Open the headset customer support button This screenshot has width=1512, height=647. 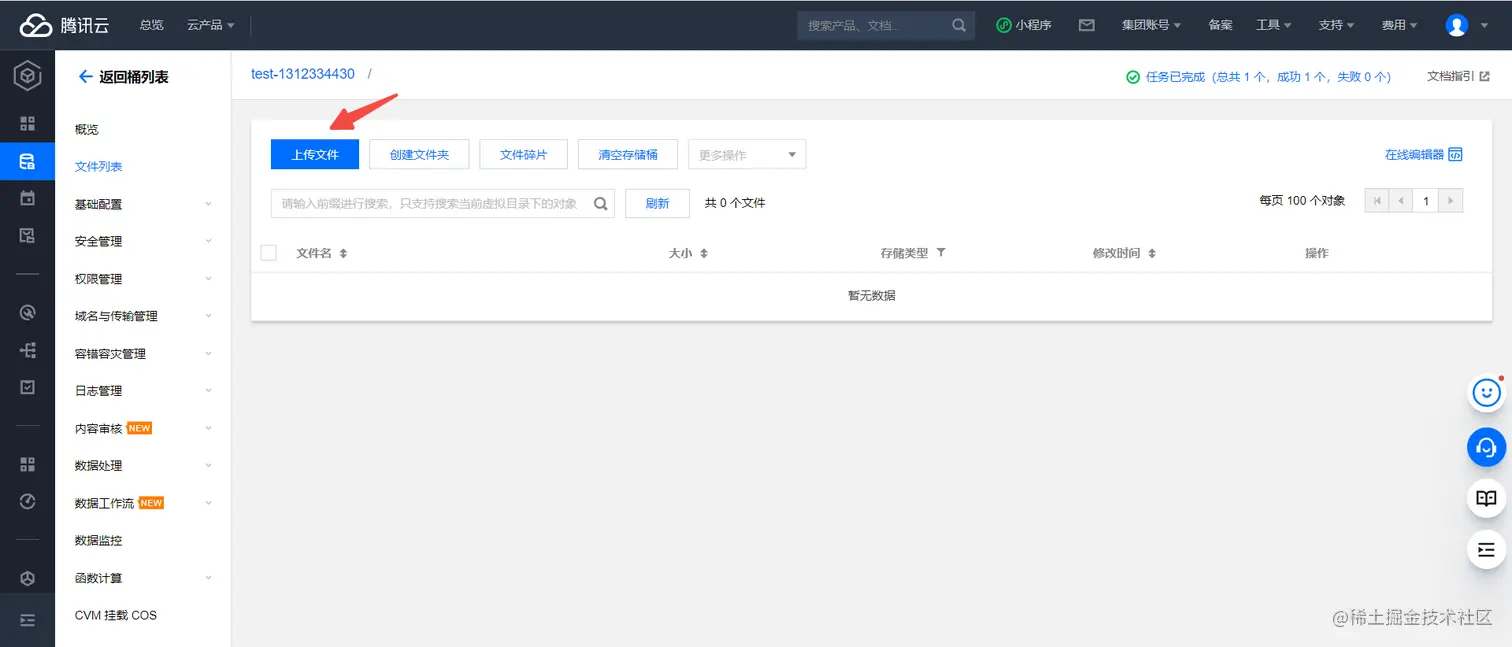tap(1486, 446)
